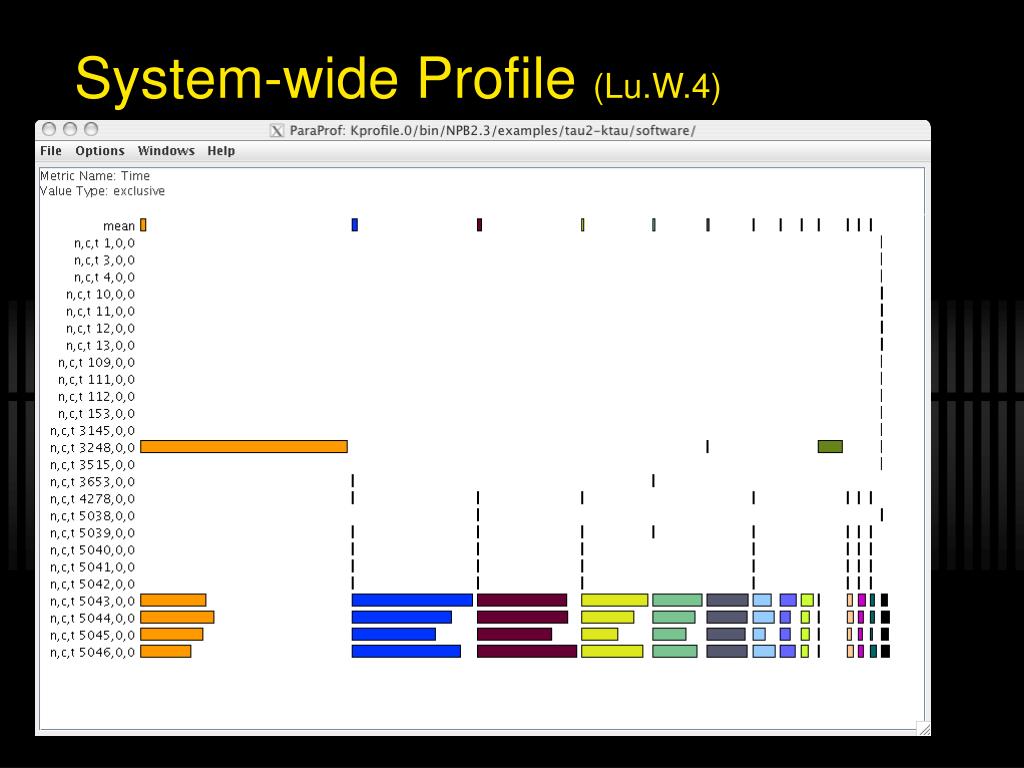1024x768 pixels.
Task: Click the Value Type: exclusive text
Action: click(x=103, y=191)
